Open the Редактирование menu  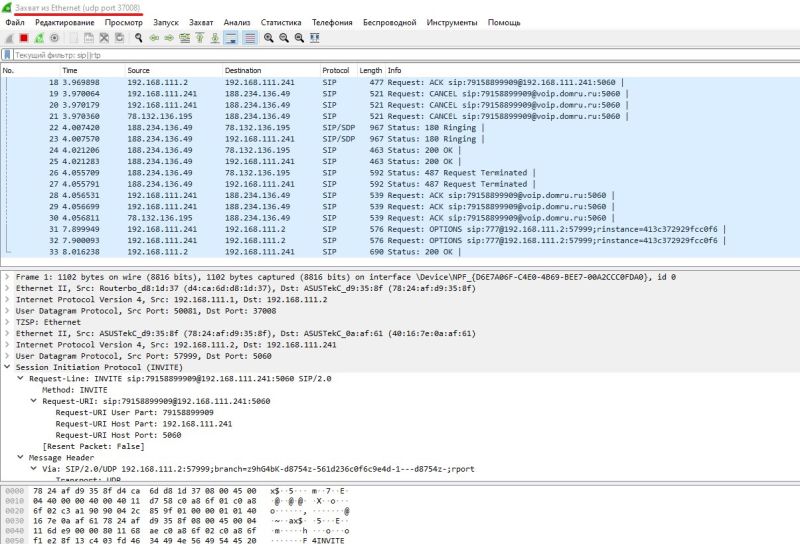pos(65,22)
